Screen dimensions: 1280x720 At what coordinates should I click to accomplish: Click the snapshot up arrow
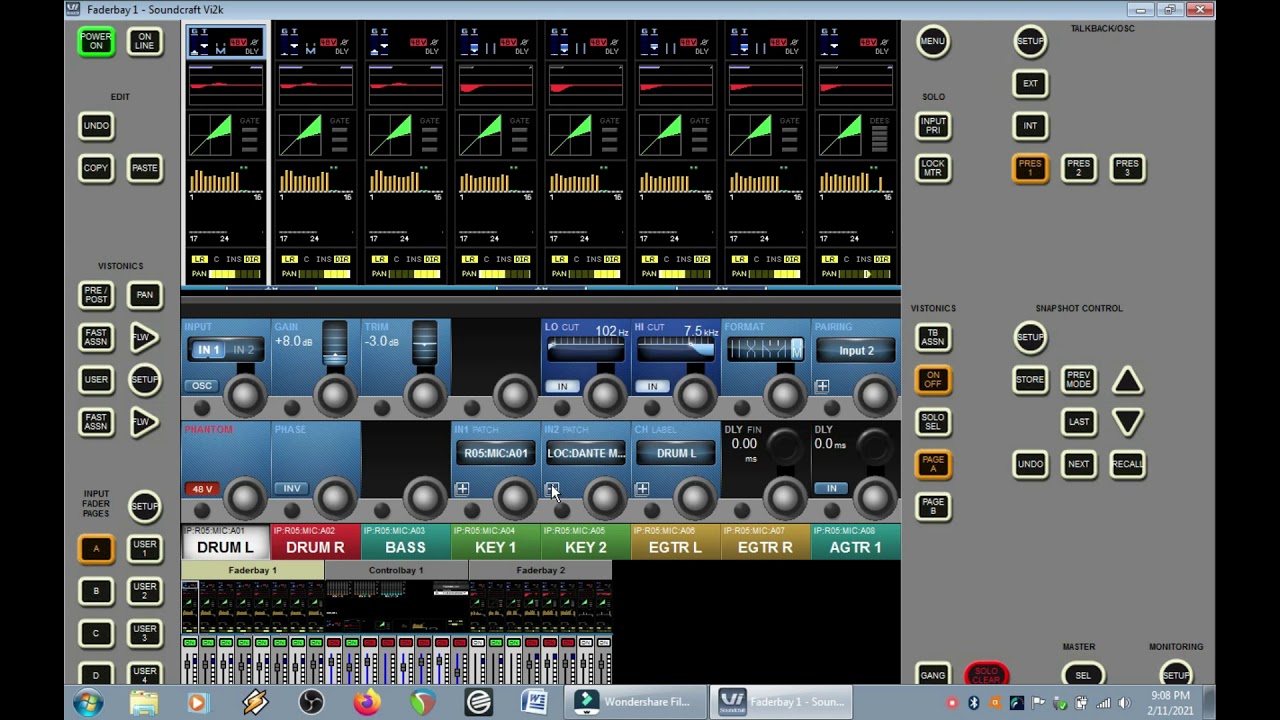pos(1127,380)
